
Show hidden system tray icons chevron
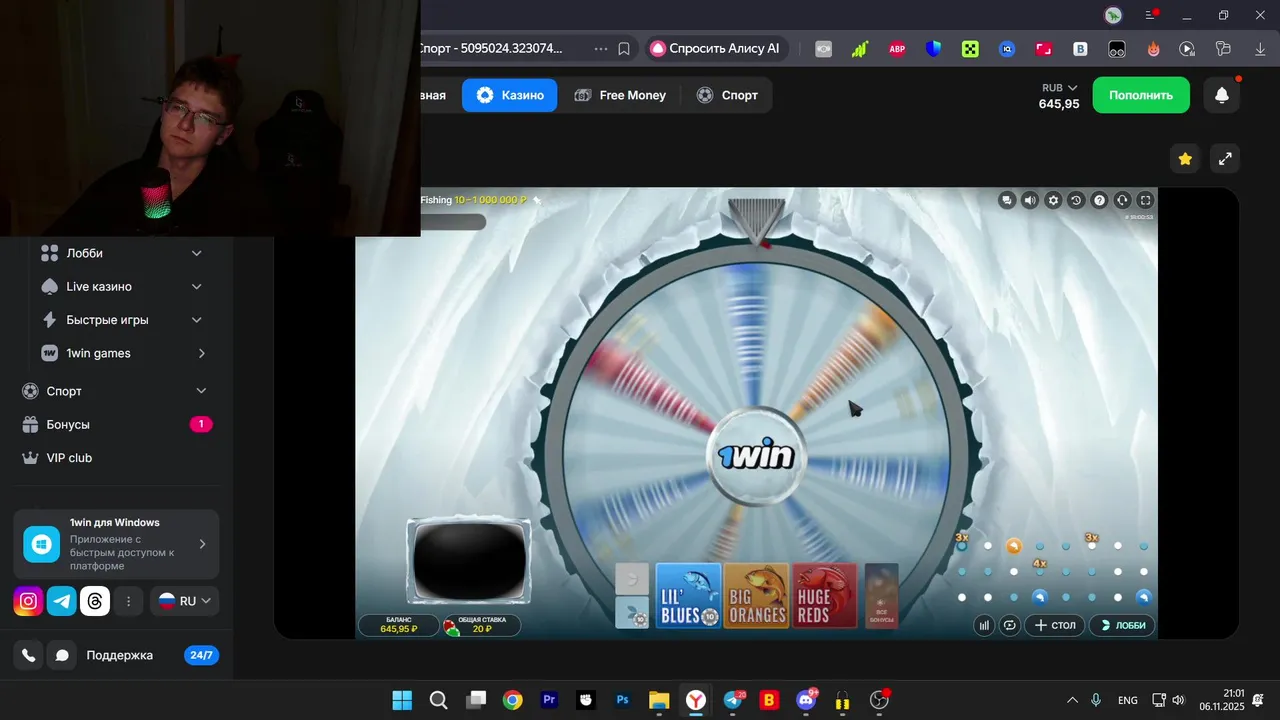[x=1072, y=700]
